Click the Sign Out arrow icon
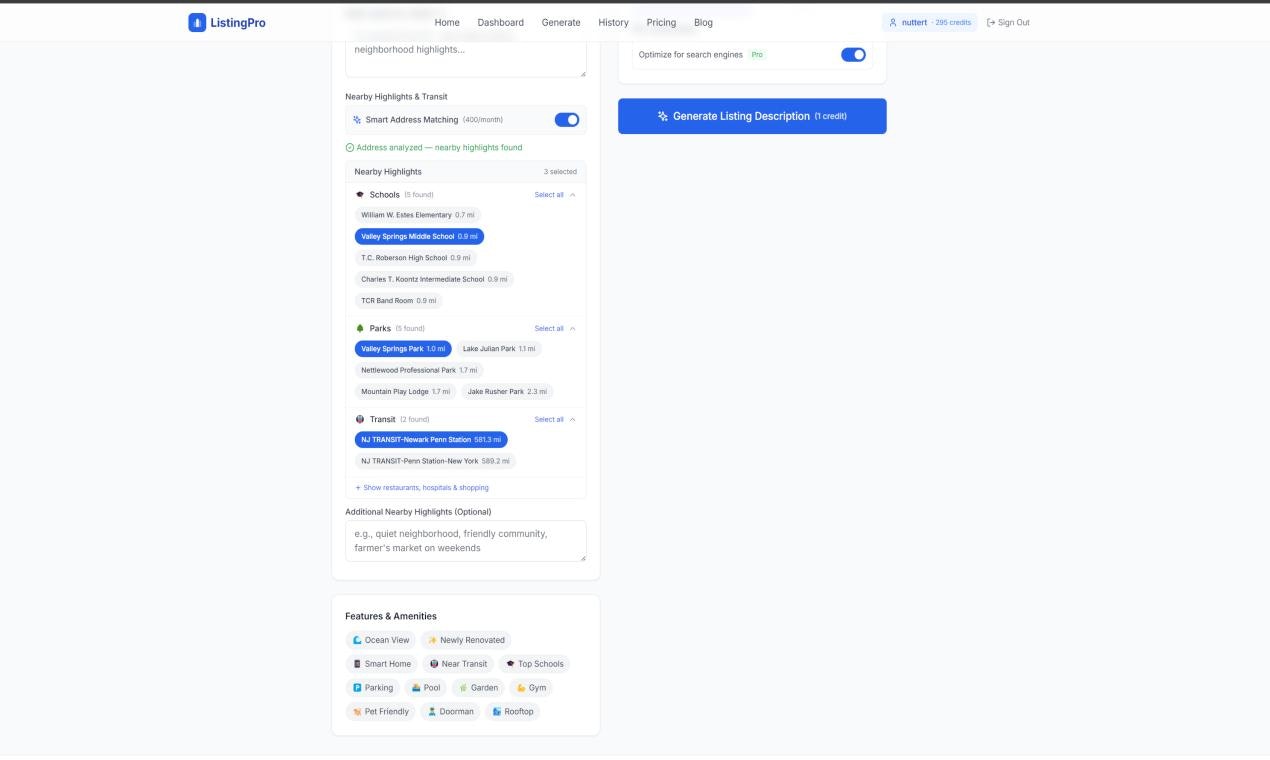The height and width of the screenshot is (760, 1270). 991,22
